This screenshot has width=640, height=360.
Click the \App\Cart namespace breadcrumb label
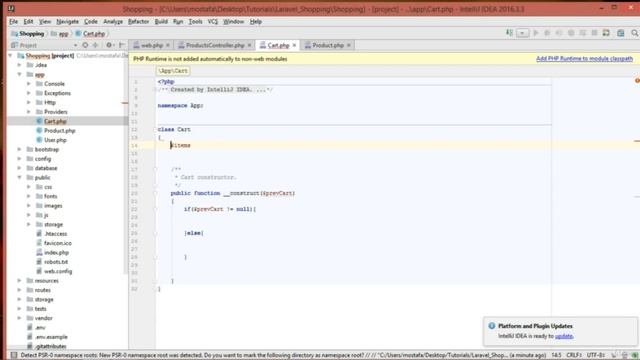click(173, 71)
